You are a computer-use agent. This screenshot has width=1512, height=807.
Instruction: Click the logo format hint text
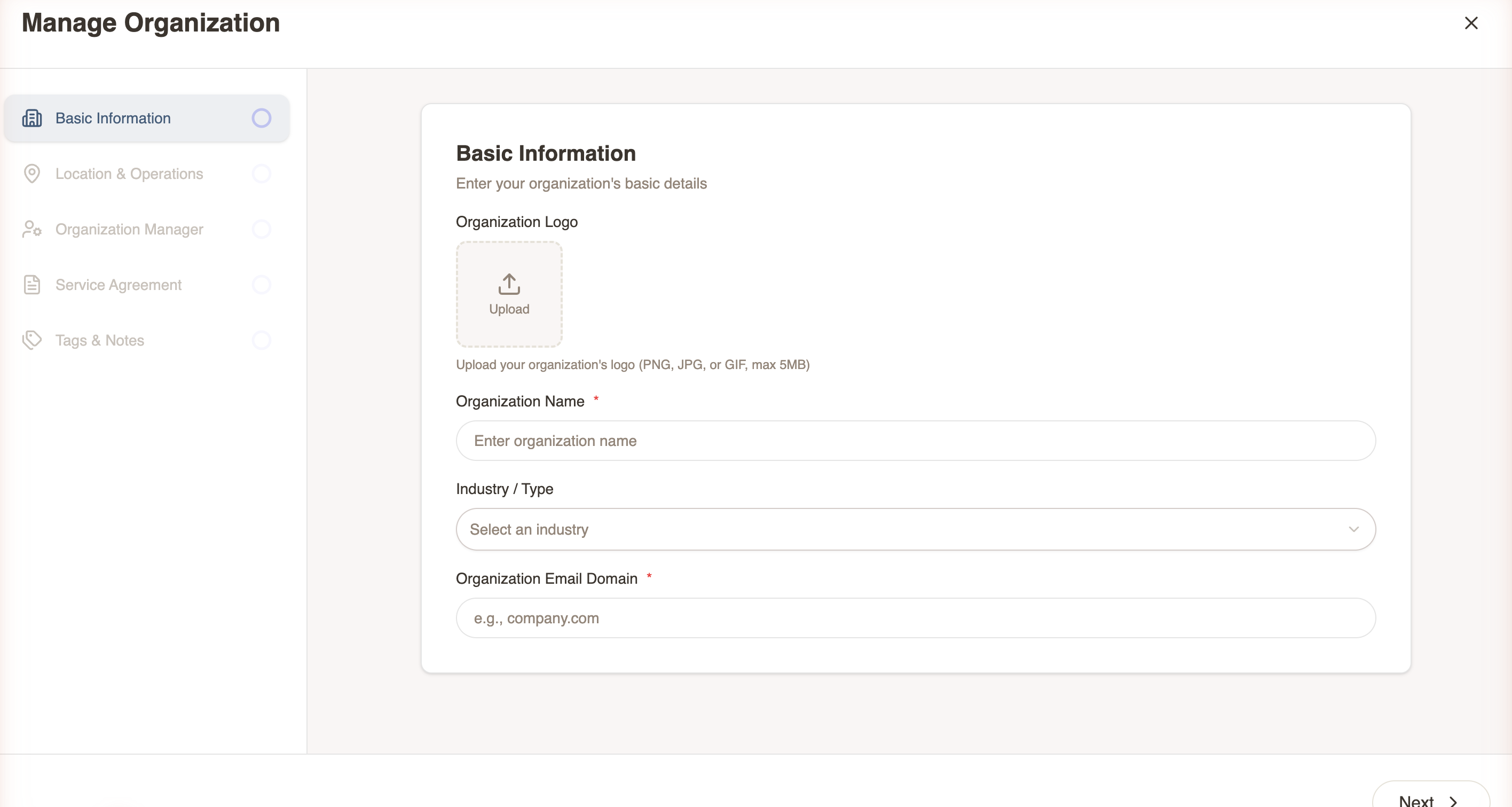(633, 365)
